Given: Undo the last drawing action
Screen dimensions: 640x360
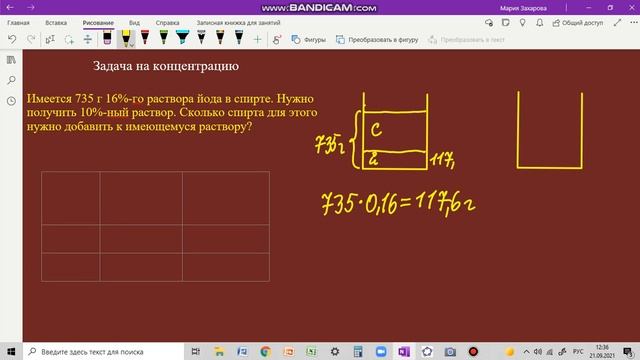Looking at the screenshot, I should click(x=12, y=39).
